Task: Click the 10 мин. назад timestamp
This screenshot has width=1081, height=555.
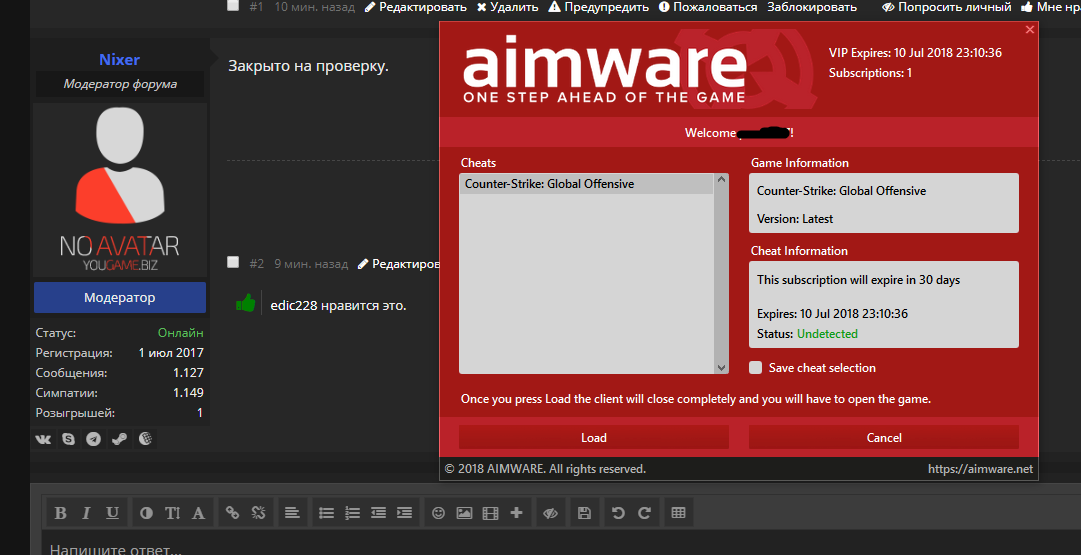Action: tap(314, 7)
